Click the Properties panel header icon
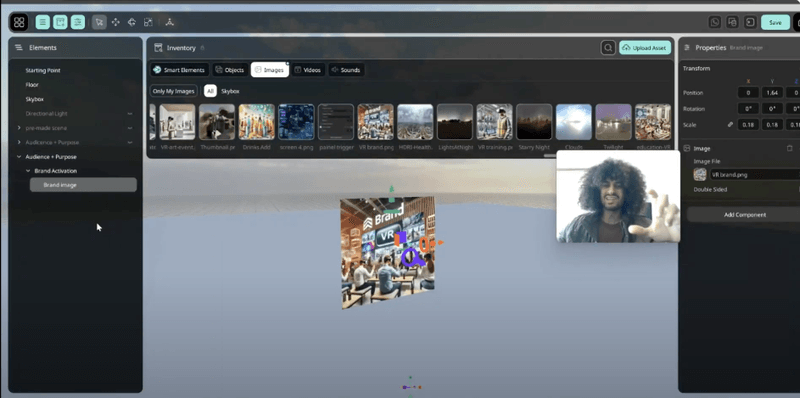Viewport: 800px width, 398px height. 686,47
